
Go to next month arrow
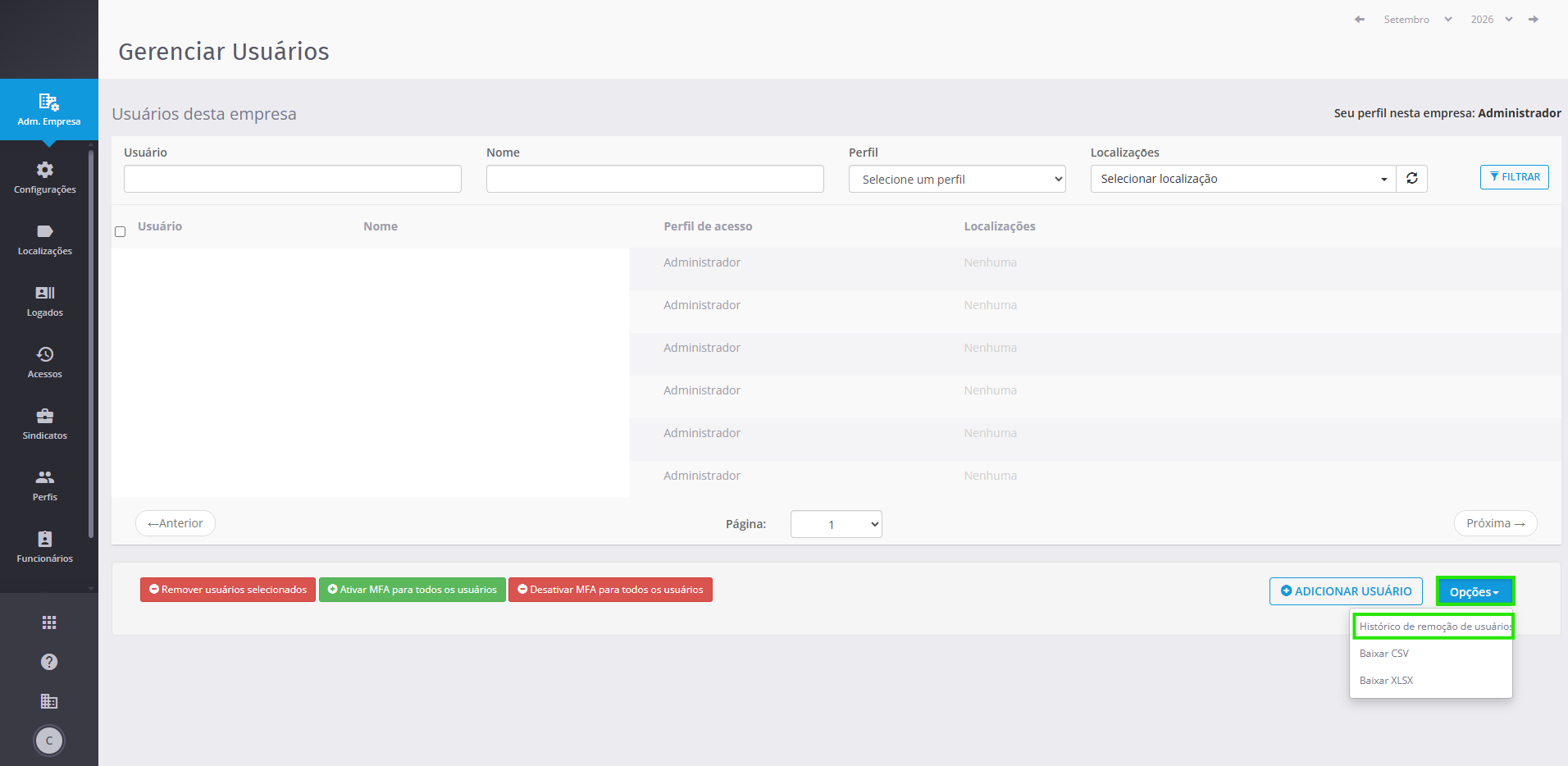click(x=1534, y=20)
